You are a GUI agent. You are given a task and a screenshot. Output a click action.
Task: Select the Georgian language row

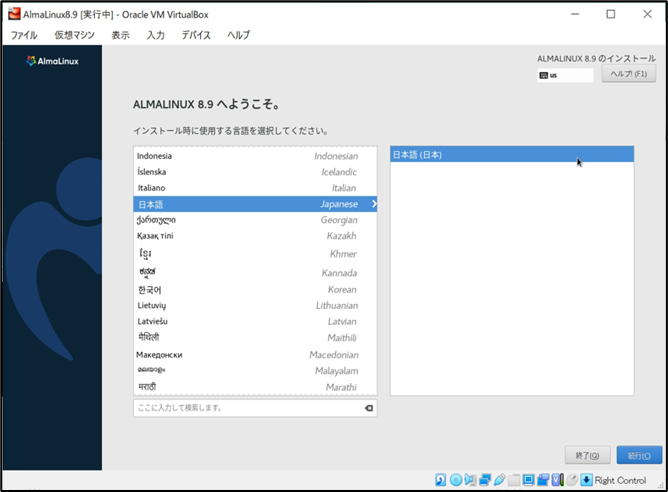tap(255, 220)
